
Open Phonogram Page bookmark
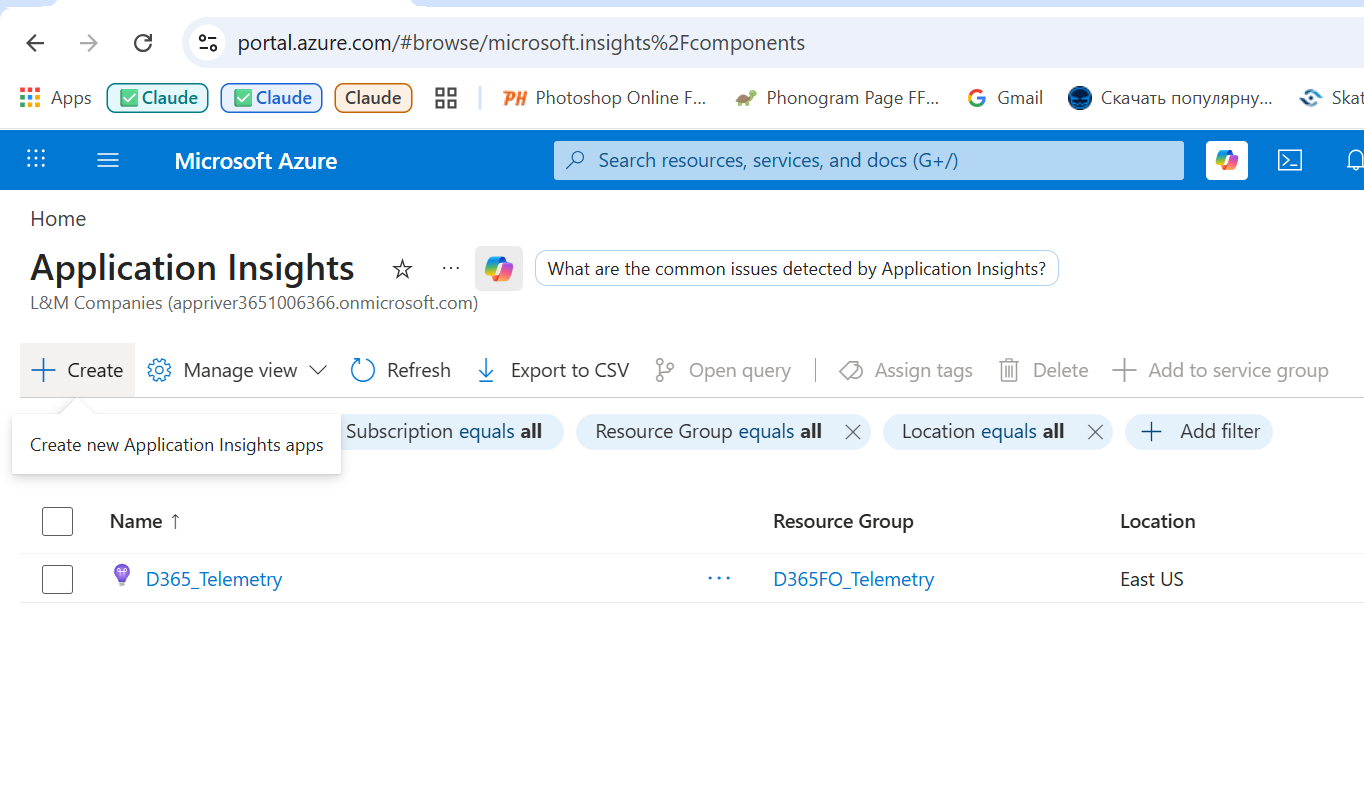837,98
